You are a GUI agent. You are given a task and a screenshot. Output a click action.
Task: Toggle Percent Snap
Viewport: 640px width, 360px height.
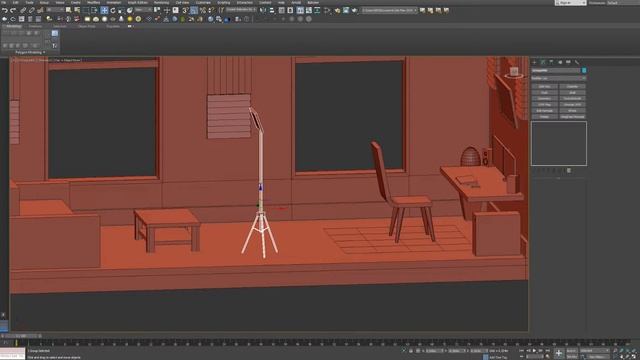click(x=203, y=10)
